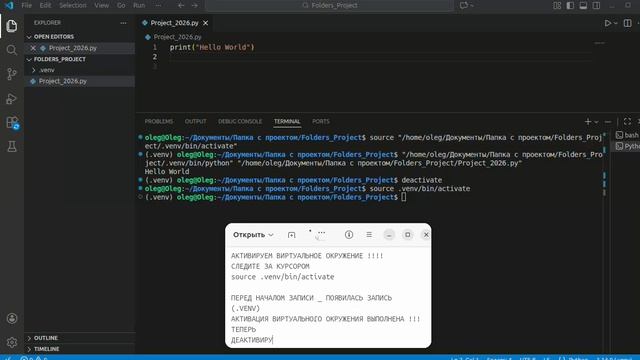This screenshot has width=640, height=360.
Task: Run Python file with play icon
Action: (x=607, y=23)
